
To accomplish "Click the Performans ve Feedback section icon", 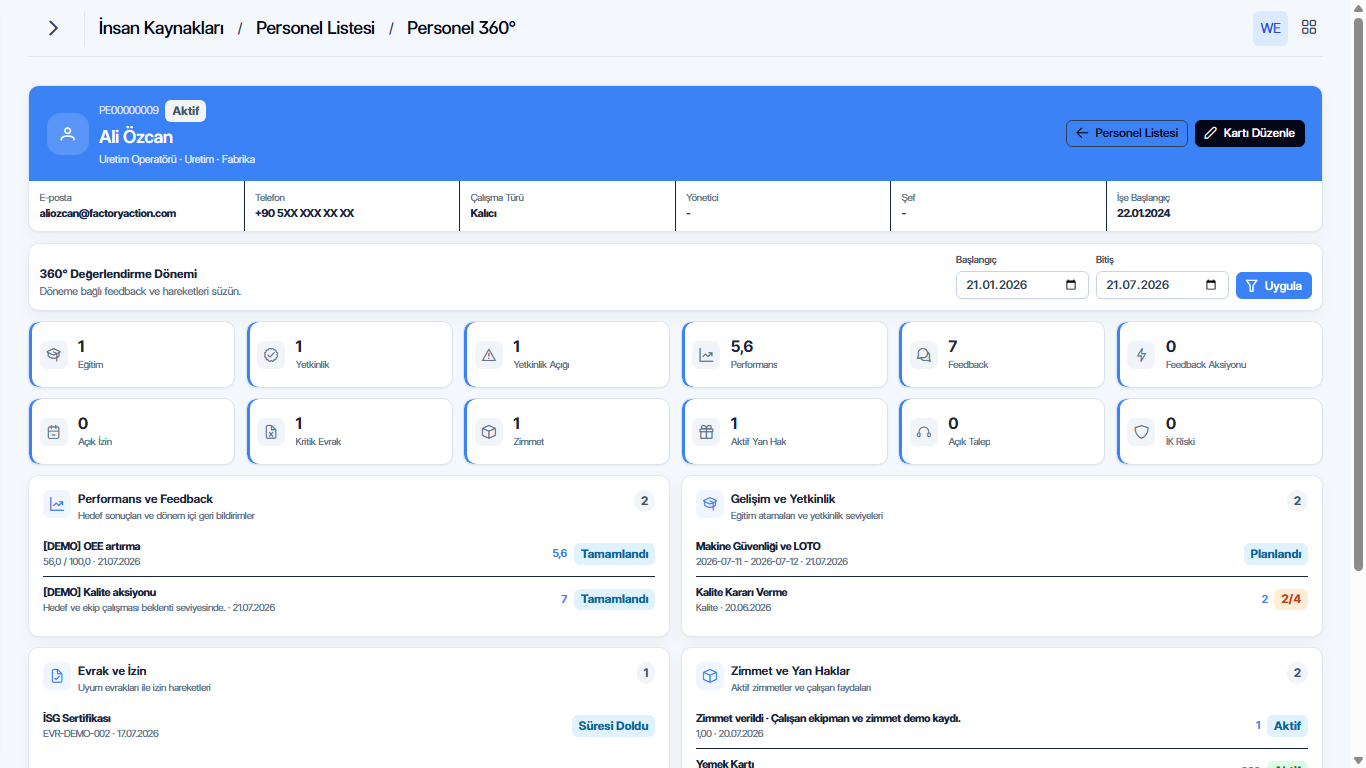I will click(x=57, y=505).
